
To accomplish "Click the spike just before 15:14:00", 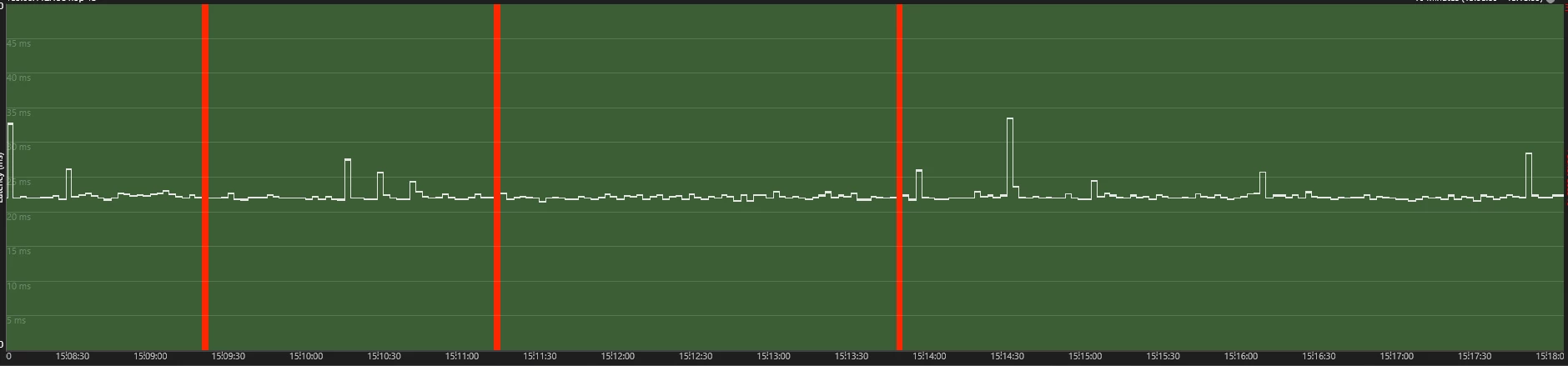I will pos(919,184).
